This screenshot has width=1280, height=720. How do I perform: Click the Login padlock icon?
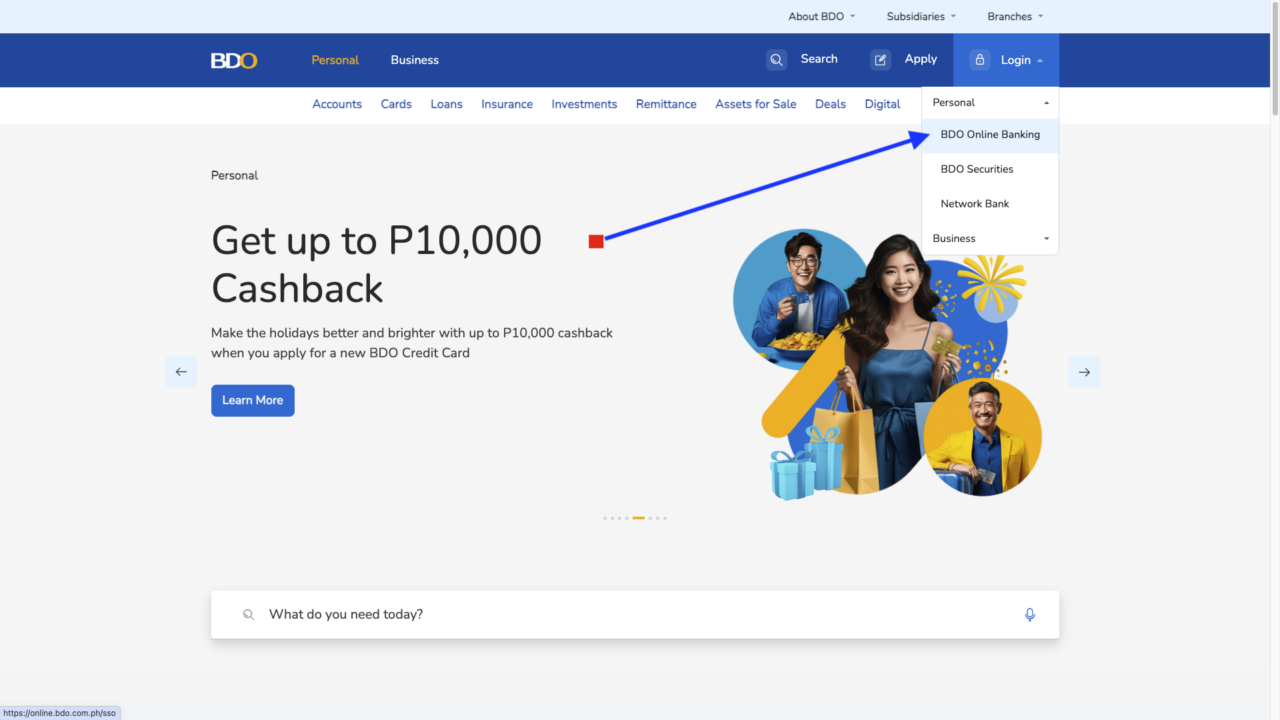click(x=980, y=60)
